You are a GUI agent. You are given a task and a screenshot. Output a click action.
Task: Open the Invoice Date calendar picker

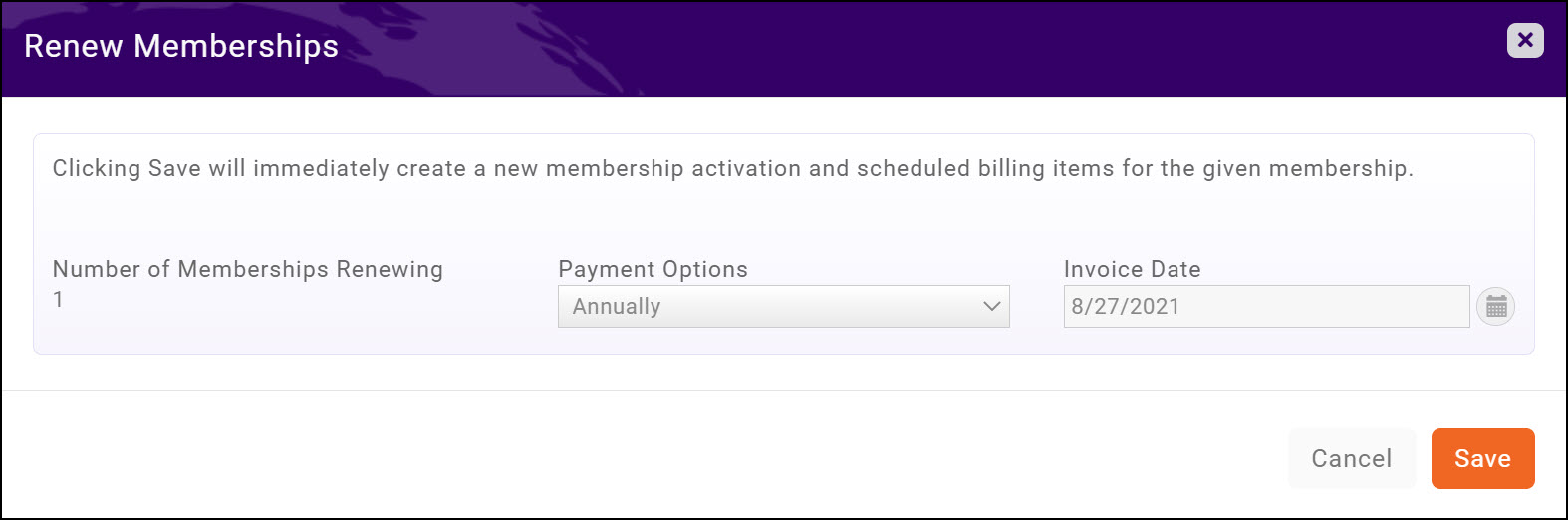tap(1496, 307)
